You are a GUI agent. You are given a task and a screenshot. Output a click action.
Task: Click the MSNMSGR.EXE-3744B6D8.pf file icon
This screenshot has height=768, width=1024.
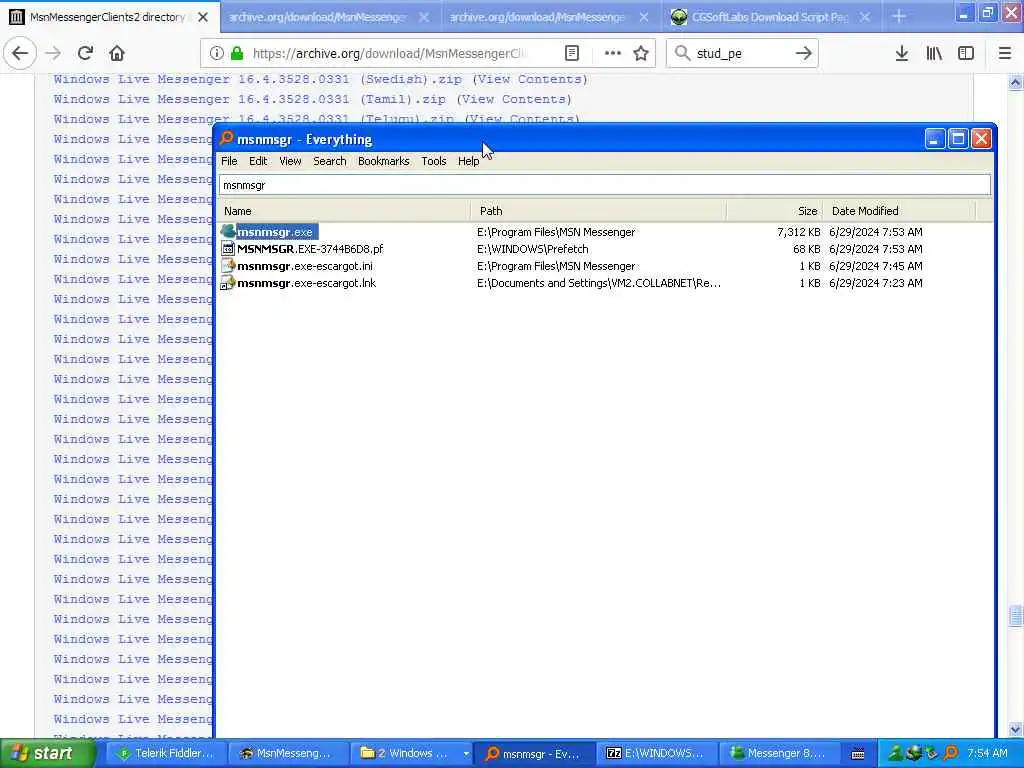click(x=228, y=248)
